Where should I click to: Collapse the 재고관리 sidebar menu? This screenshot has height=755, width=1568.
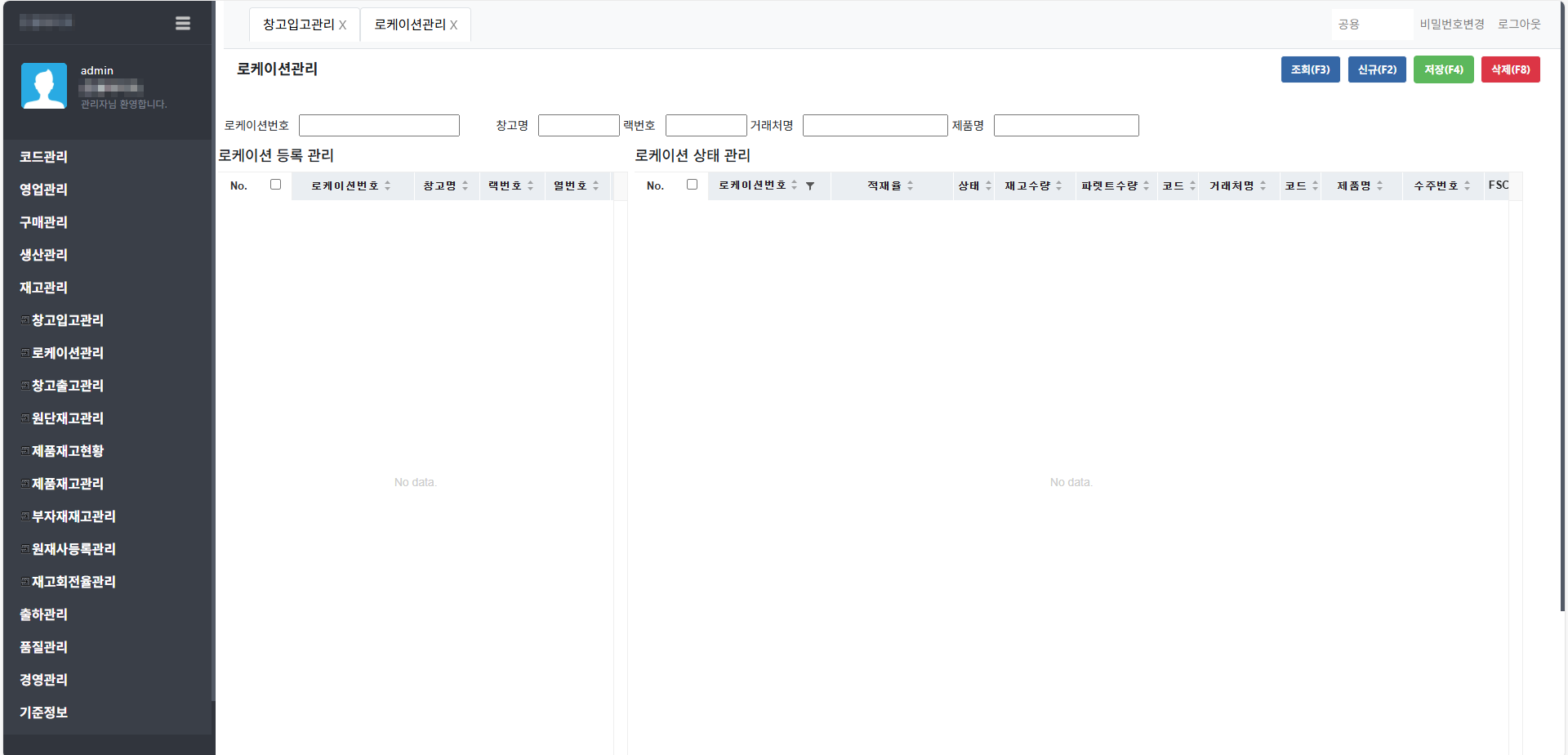(x=44, y=288)
